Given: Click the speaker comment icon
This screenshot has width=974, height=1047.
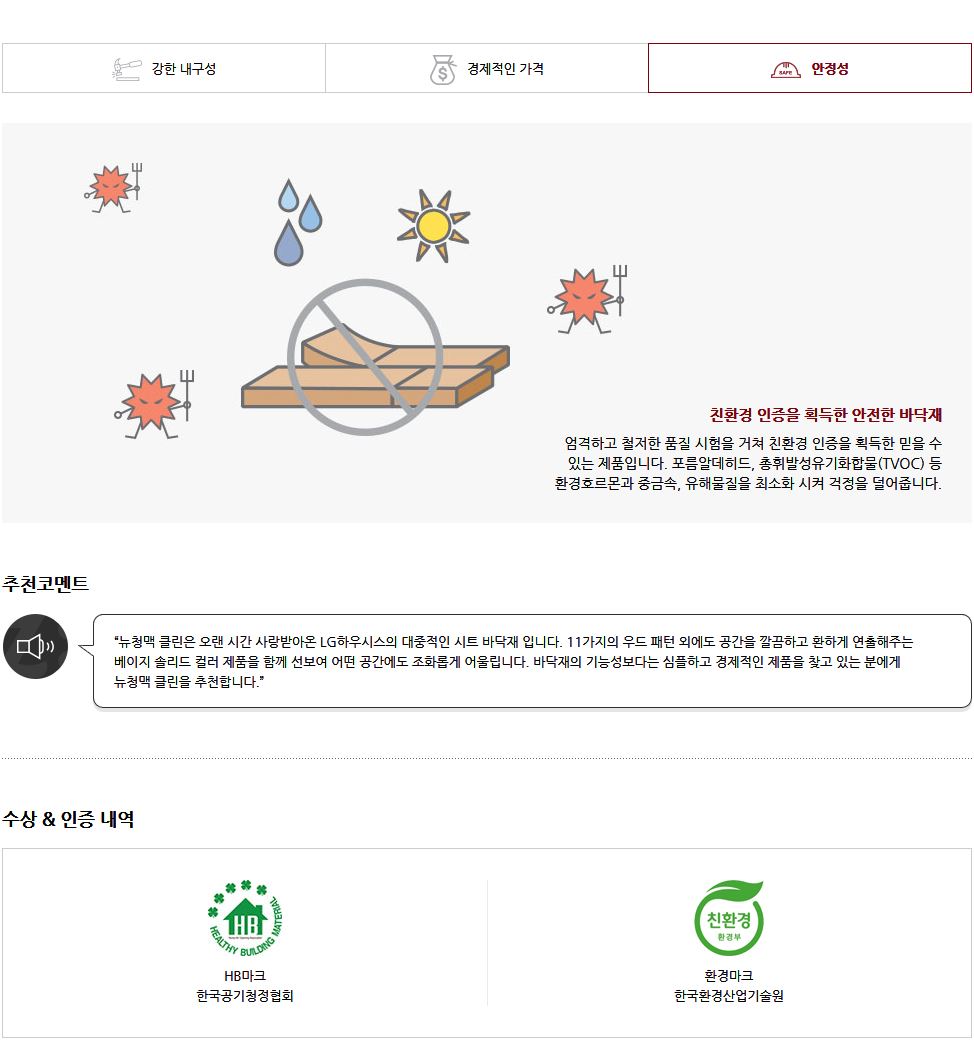Looking at the screenshot, I should tap(35, 646).
